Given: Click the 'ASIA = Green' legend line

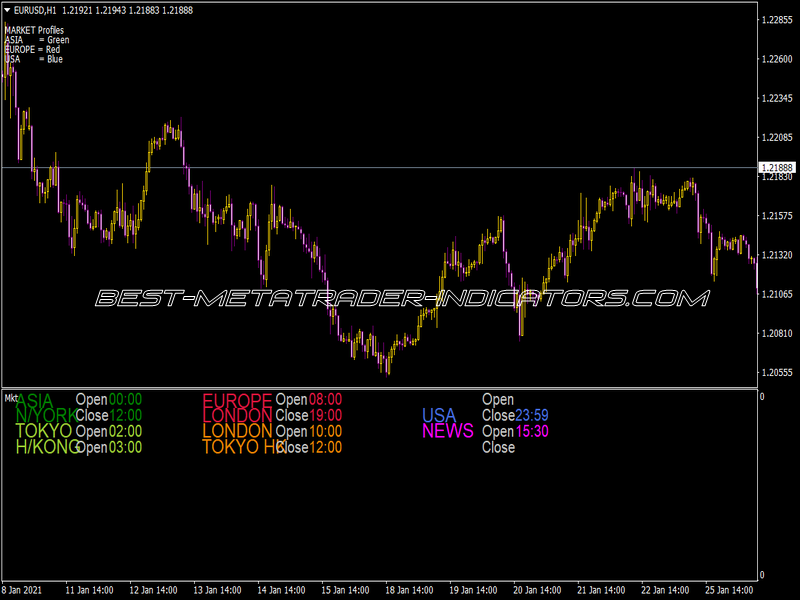Looking at the screenshot, I should [37, 40].
